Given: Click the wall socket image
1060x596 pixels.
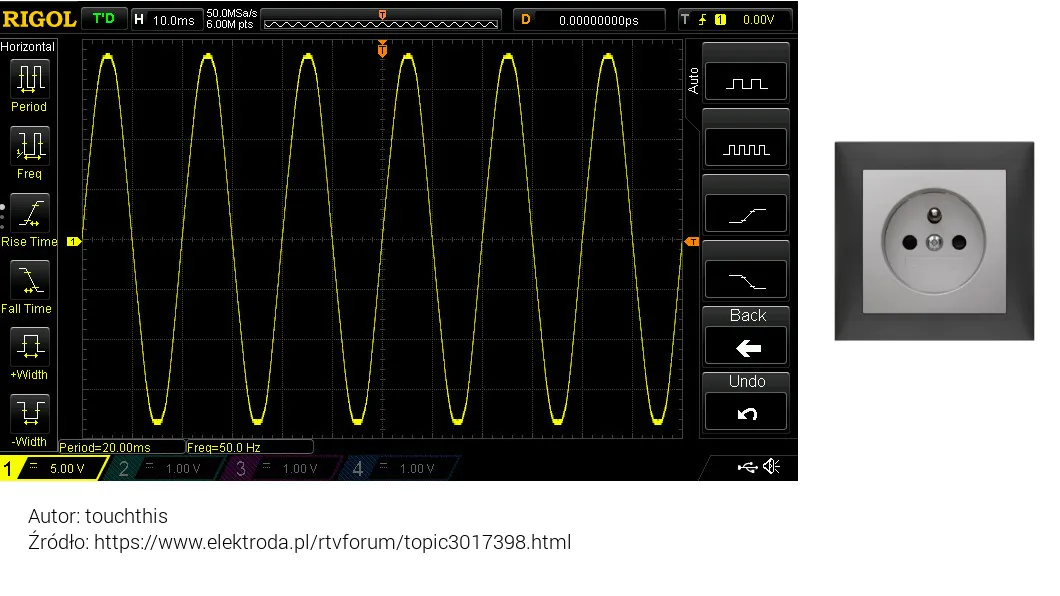Looking at the screenshot, I should [x=934, y=241].
